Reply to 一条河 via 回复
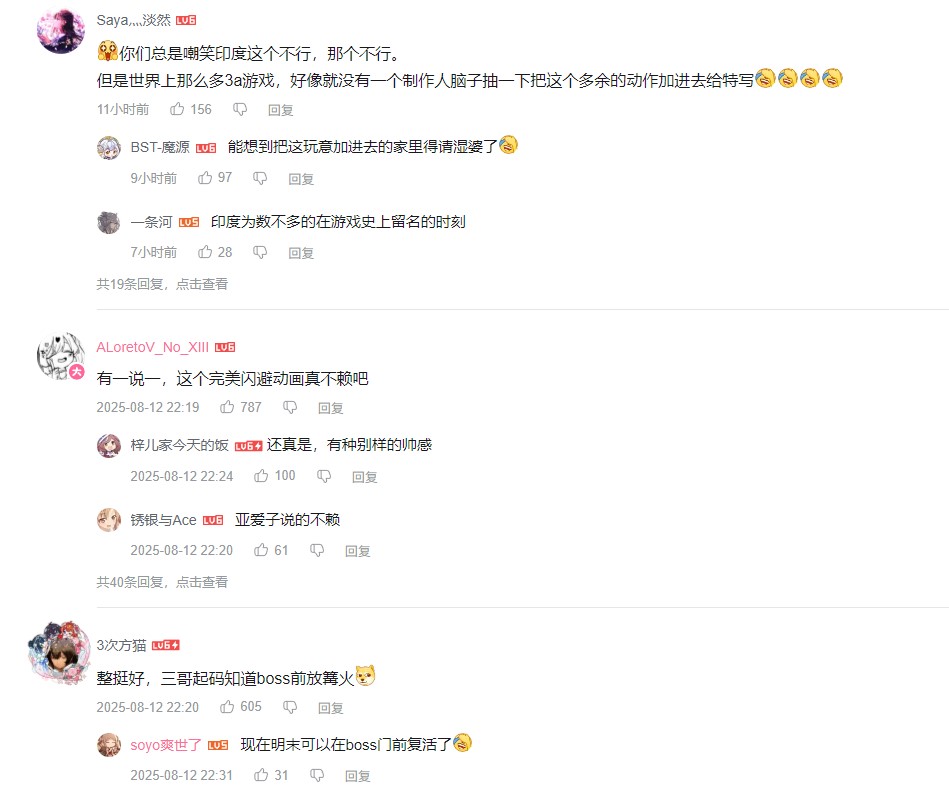949x796 pixels. (x=301, y=253)
